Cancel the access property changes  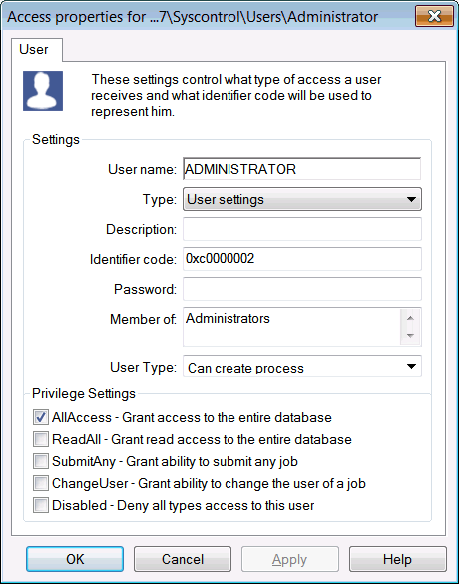183,559
